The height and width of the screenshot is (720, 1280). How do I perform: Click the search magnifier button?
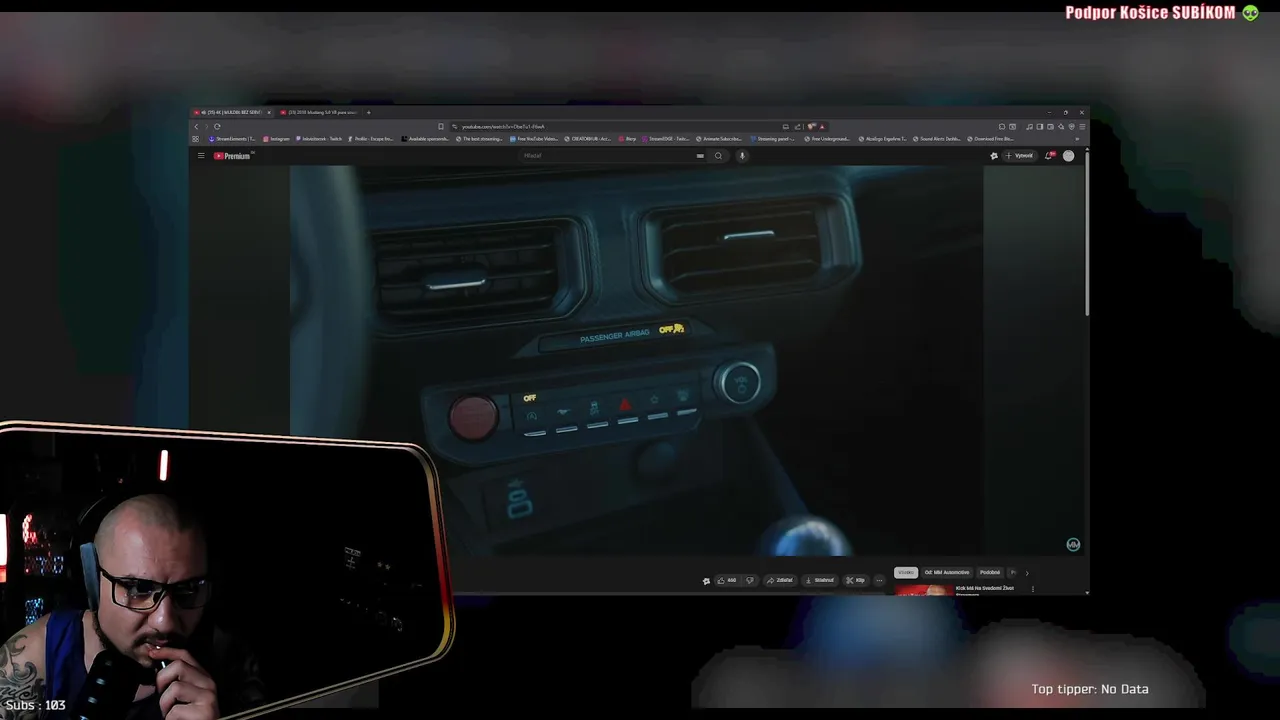point(718,156)
